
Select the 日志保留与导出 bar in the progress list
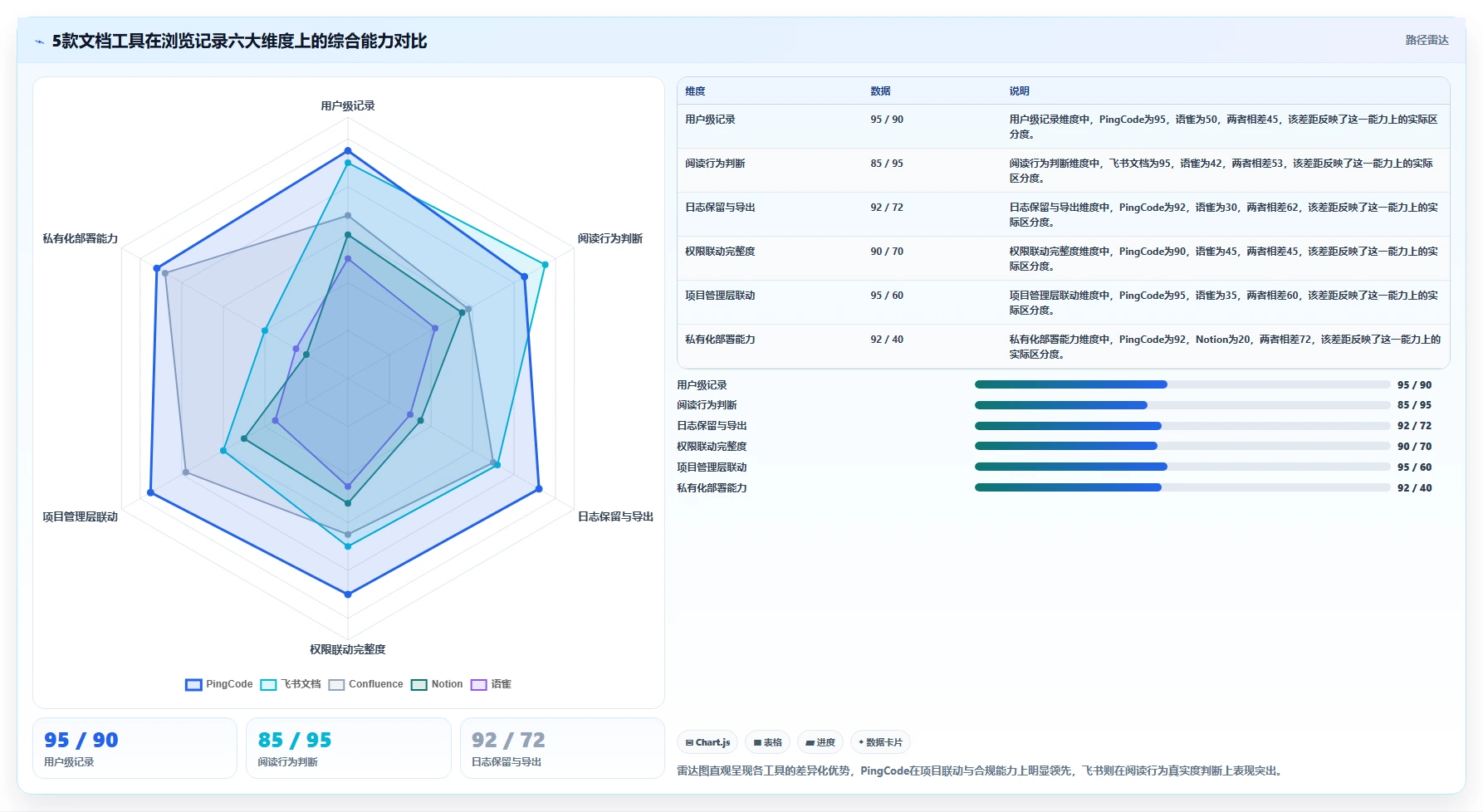click(1182, 426)
